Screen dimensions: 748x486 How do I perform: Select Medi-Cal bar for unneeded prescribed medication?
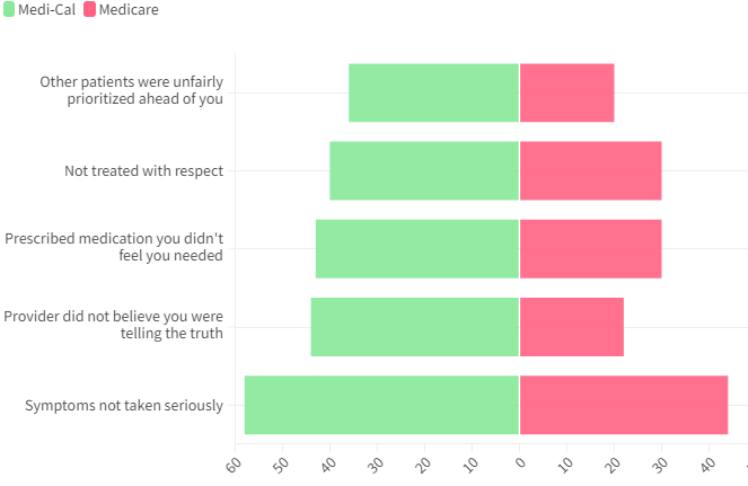[x=417, y=249]
